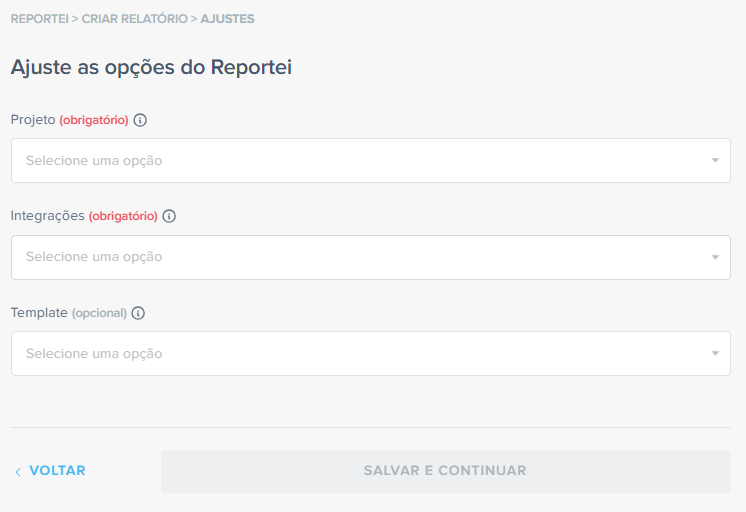The width and height of the screenshot is (746, 512).
Task: Open the Template select field
Action: pyautogui.click(x=360, y=354)
